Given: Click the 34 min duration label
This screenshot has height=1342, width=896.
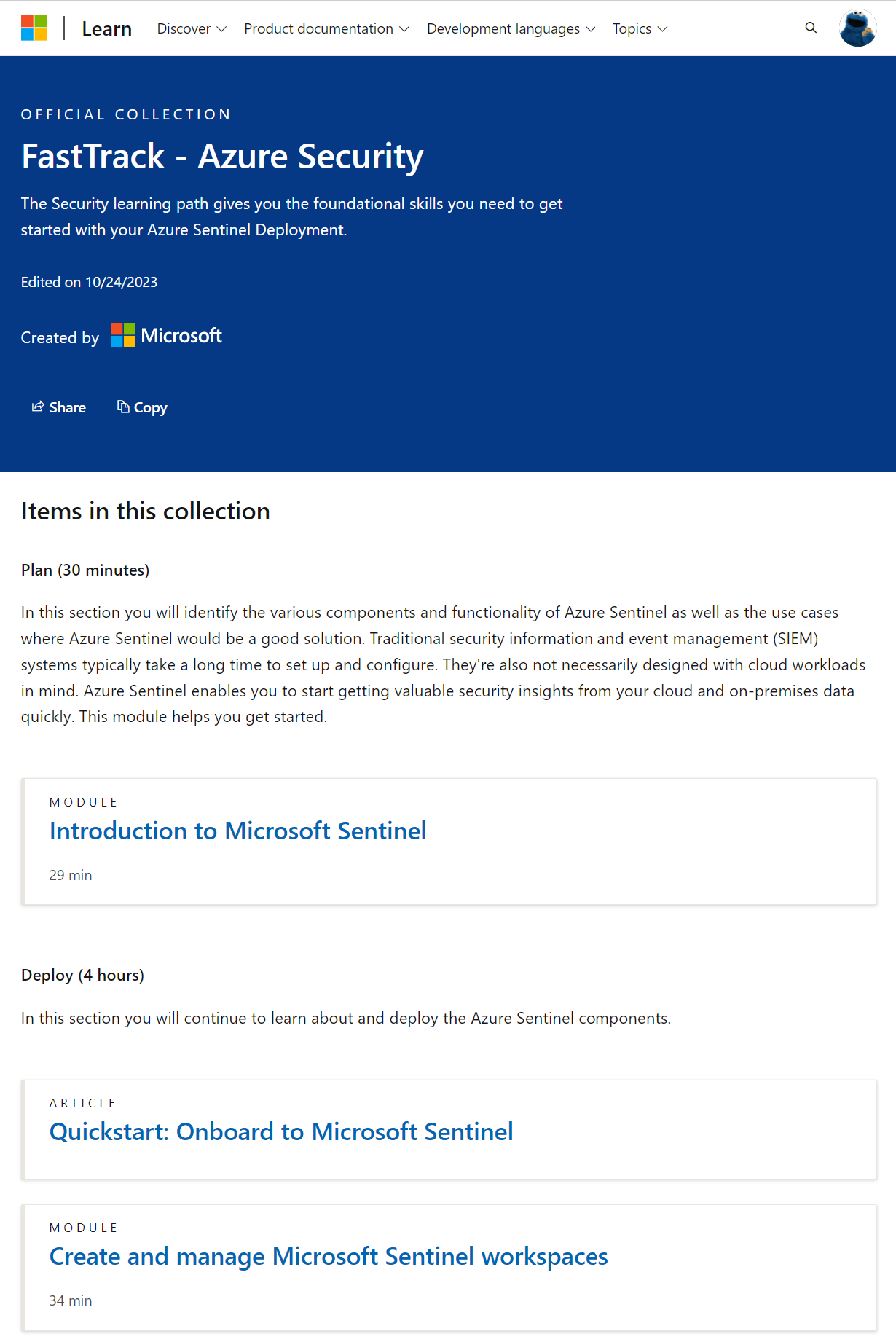Looking at the screenshot, I should (x=71, y=1300).
